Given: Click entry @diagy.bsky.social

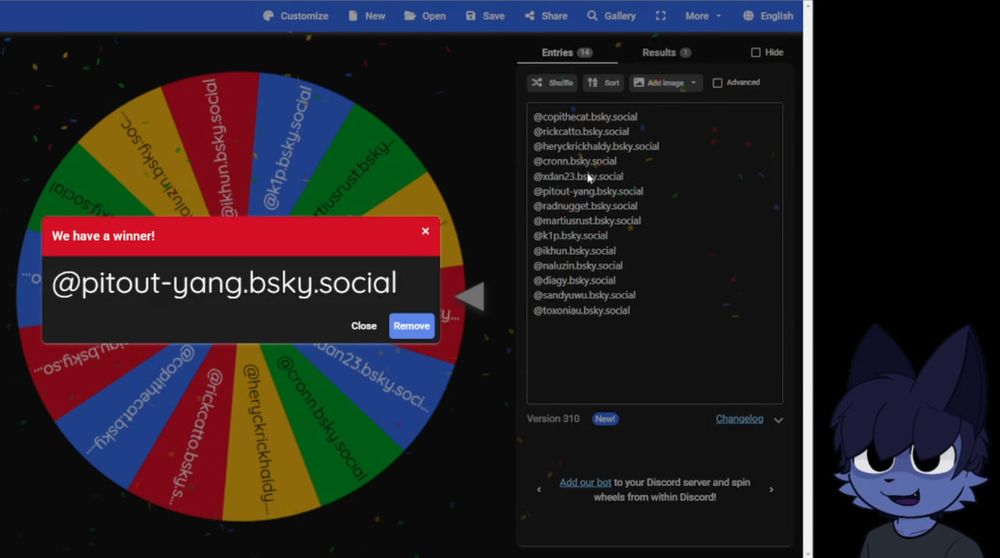Looking at the screenshot, I should click(x=574, y=280).
